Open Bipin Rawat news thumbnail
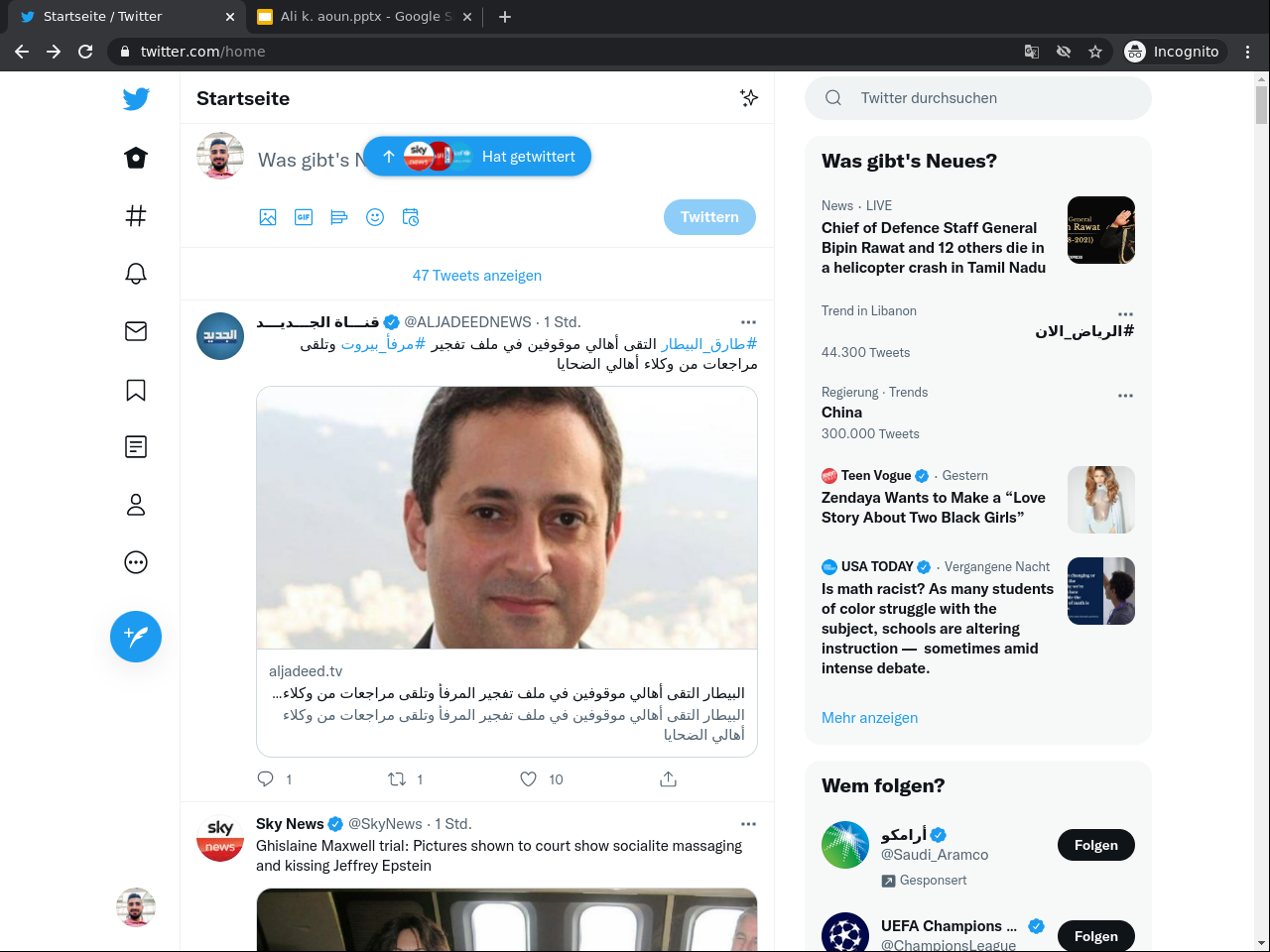 pyautogui.click(x=1101, y=230)
